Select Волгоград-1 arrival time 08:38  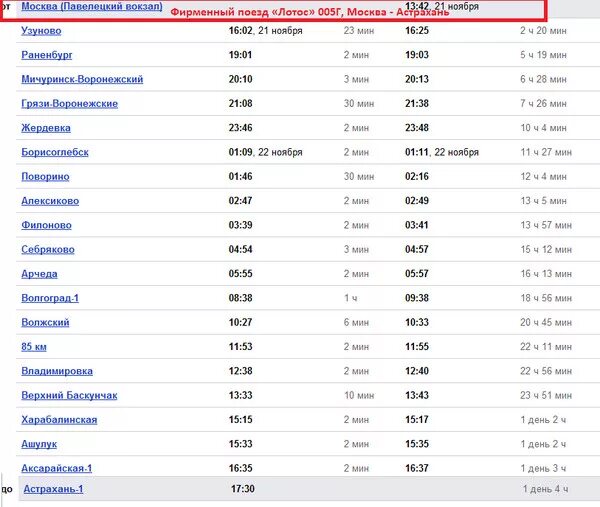[x=240, y=298]
